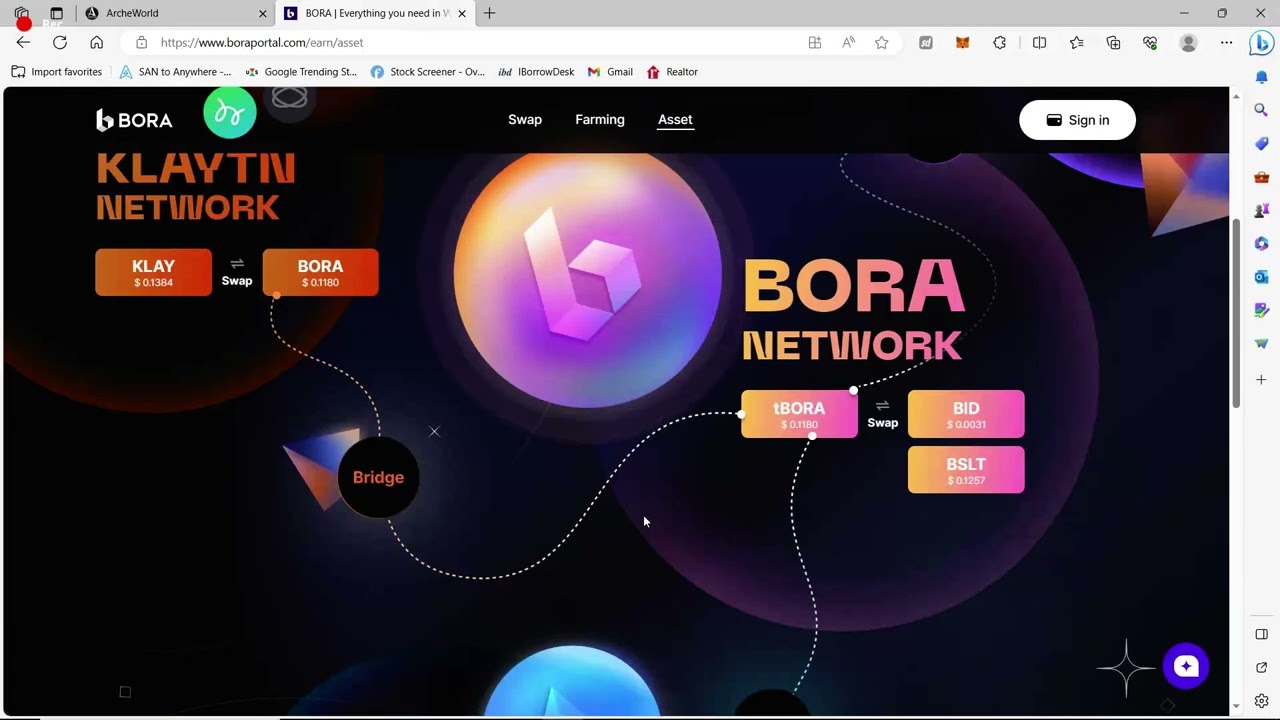
Task: Select the Asset navigation item
Action: 675,120
